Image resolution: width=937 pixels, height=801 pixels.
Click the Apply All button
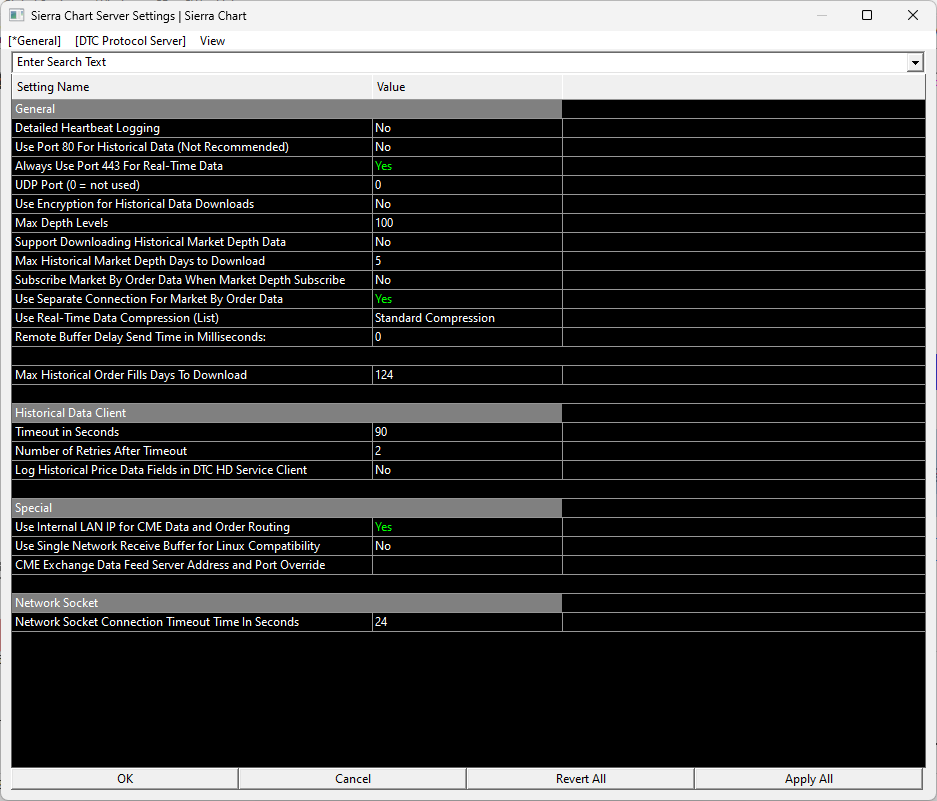click(x=809, y=779)
